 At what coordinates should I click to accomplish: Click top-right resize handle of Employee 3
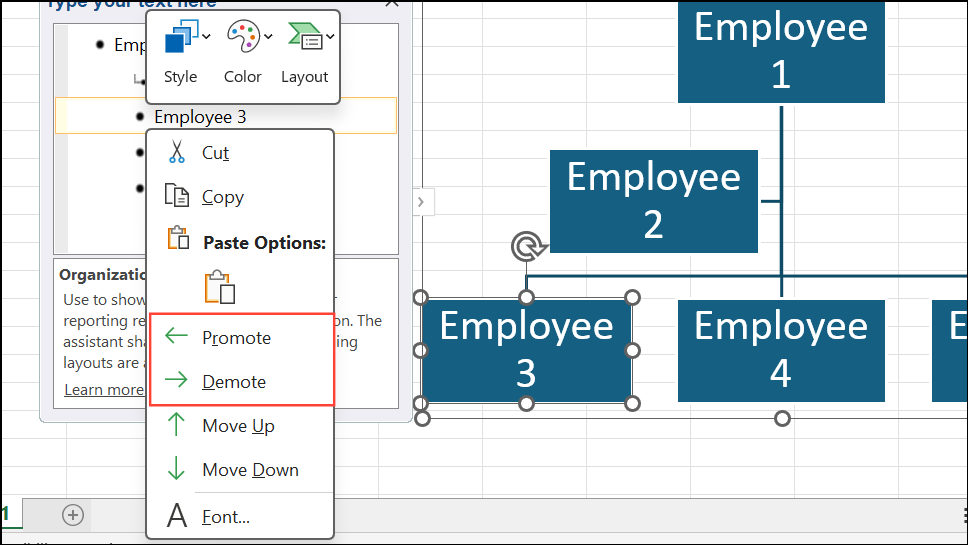pos(632,297)
